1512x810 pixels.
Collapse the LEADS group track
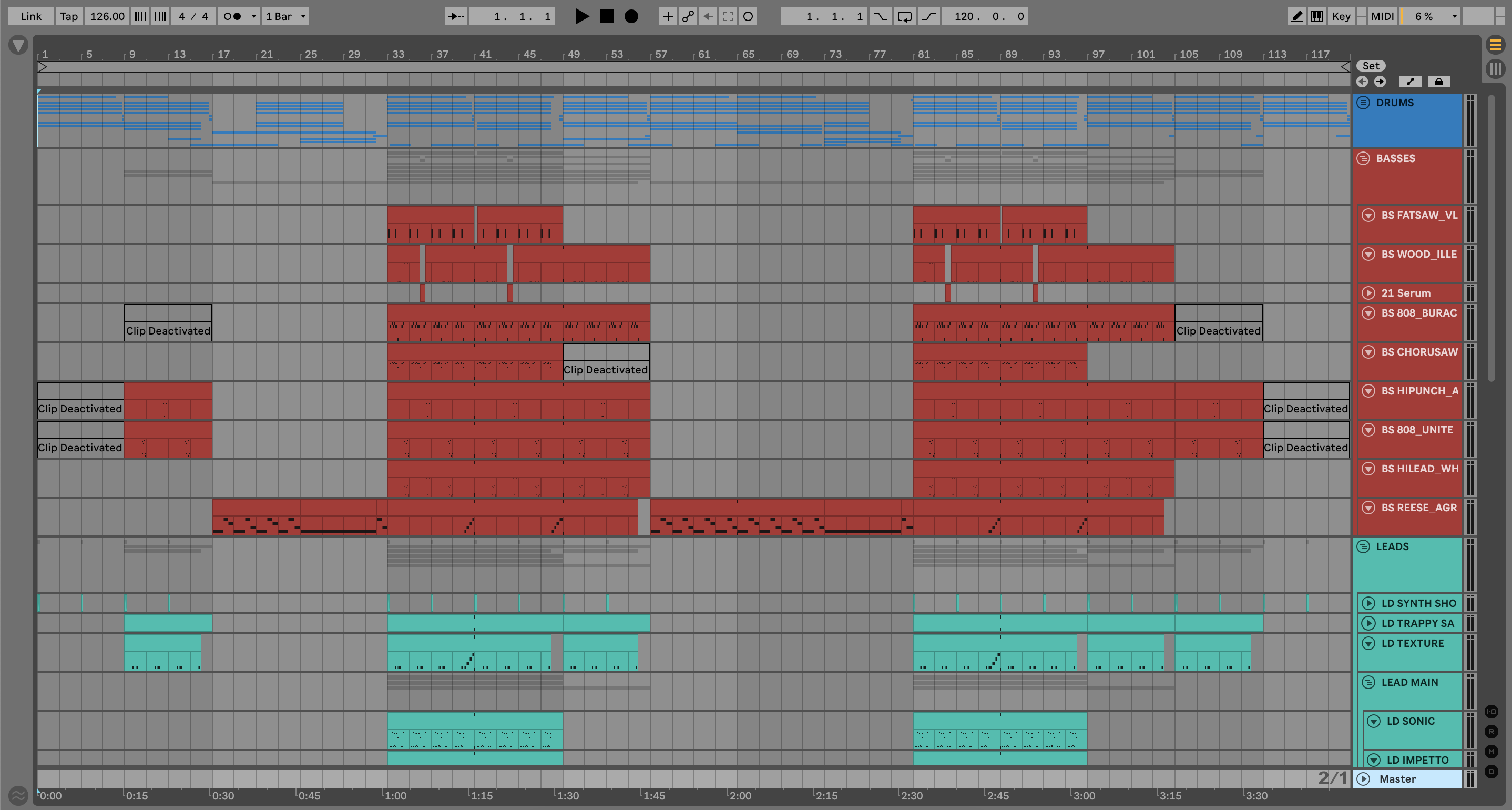click(x=1363, y=546)
